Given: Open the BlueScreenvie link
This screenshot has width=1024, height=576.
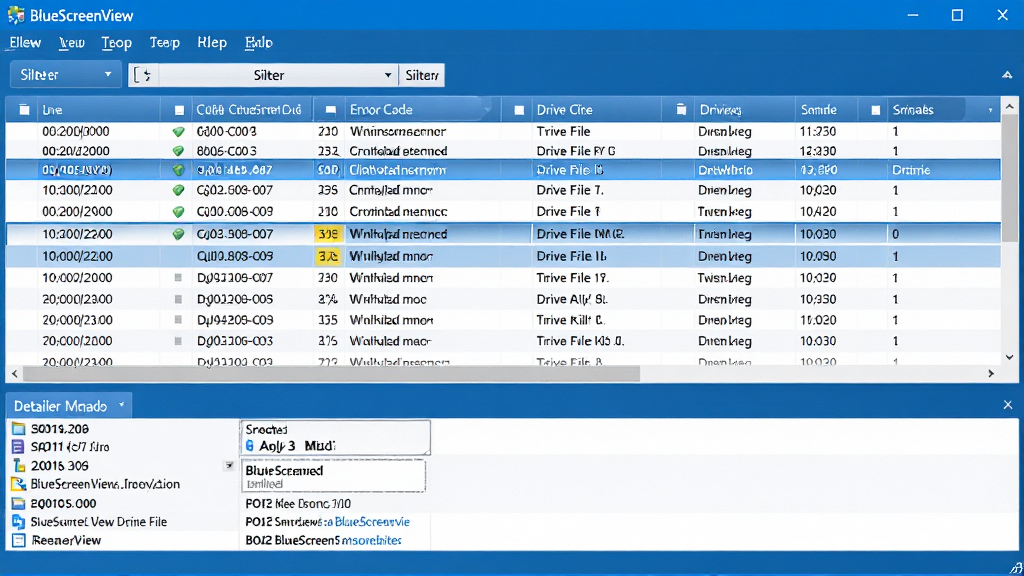Looking at the screenshot, I should (x=372, y=522).
